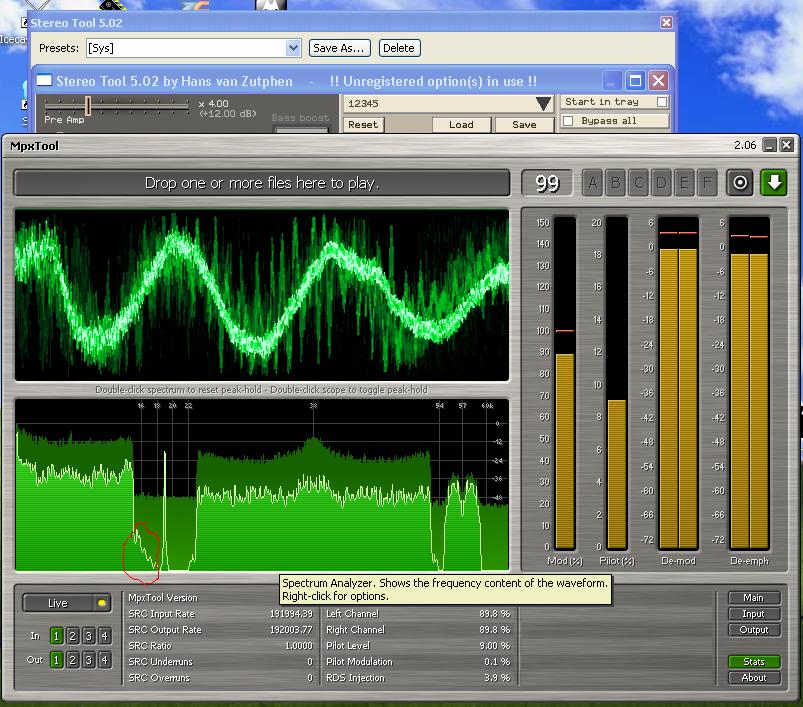803x707 pixels.
Task: Select output channel 1
Action: [x=56, y=660]
